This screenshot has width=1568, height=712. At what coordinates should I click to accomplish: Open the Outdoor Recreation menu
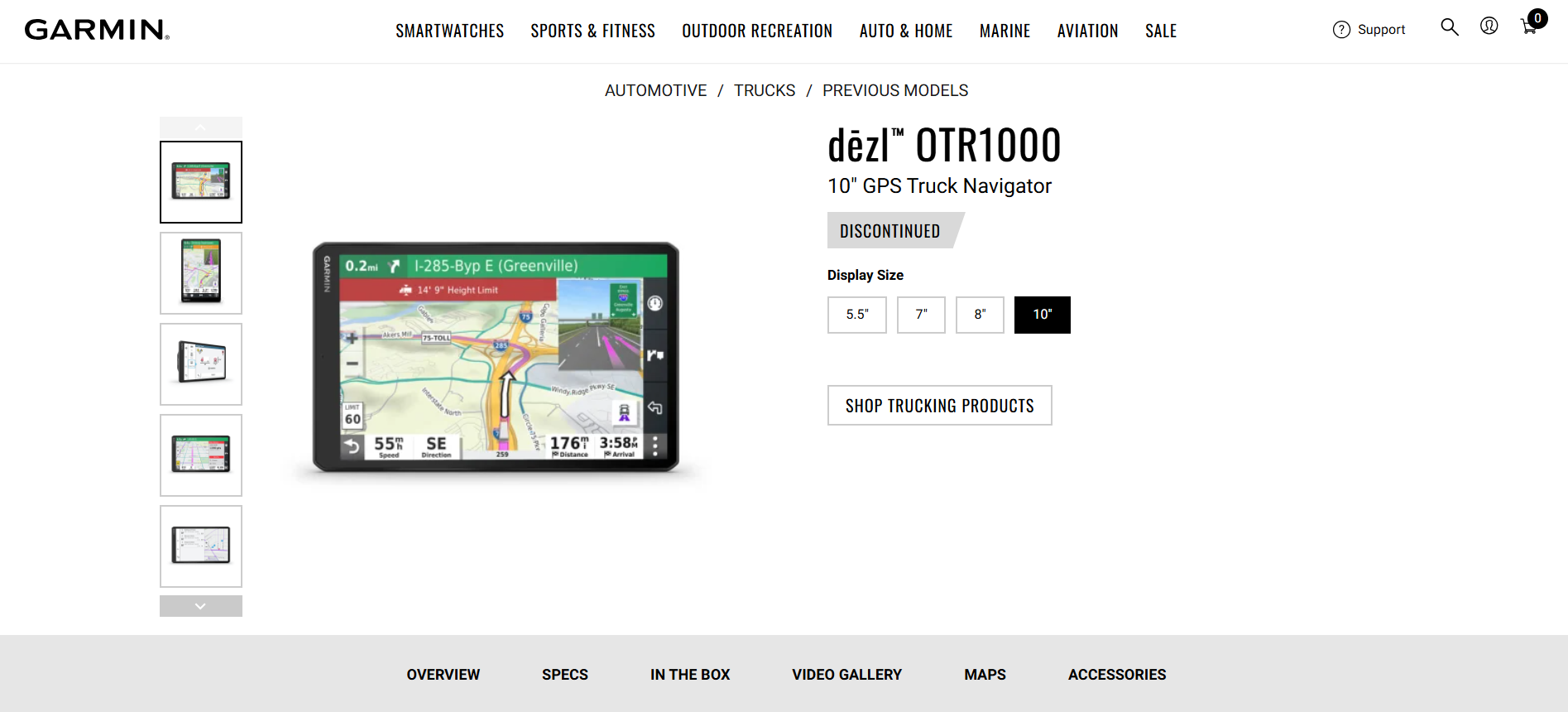757,31
